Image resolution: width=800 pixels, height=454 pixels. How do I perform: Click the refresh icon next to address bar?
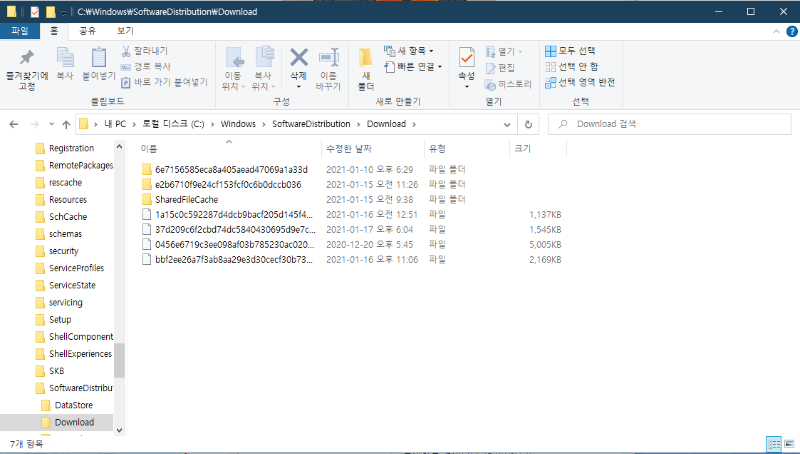coord(527,124)
